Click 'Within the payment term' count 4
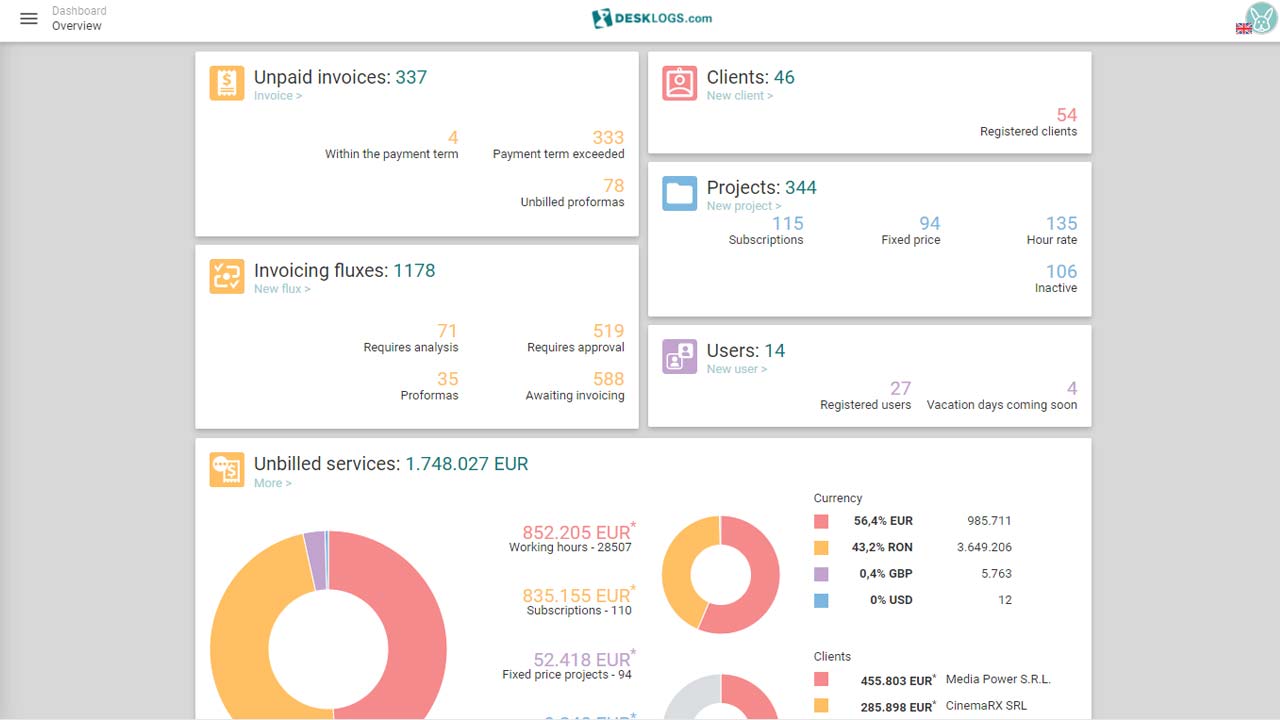Image resolution: width=1280 pixels, height=720 pixels. [453, 137]
